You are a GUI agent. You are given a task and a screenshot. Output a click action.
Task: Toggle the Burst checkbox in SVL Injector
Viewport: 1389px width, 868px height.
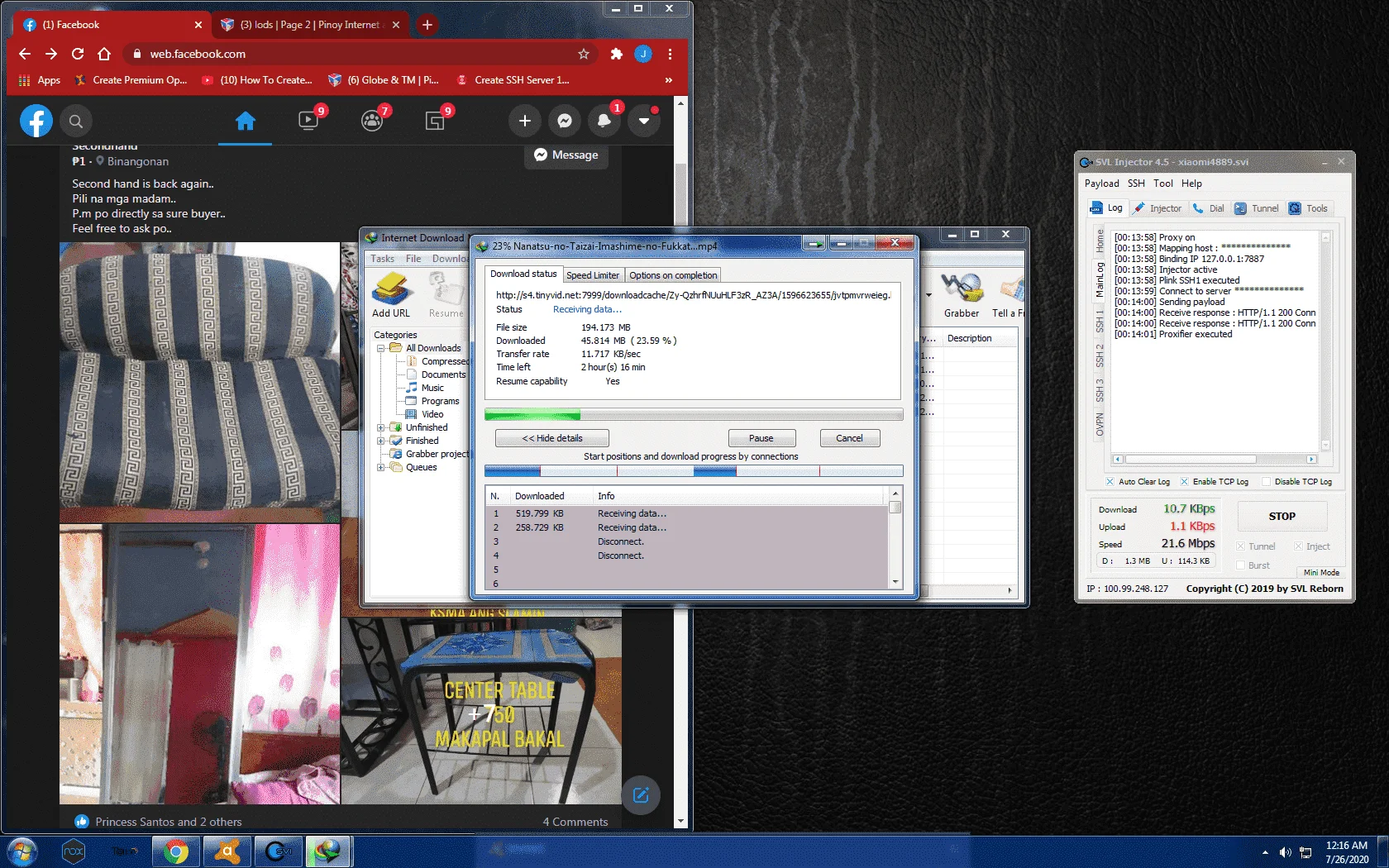pos(1240,565)
